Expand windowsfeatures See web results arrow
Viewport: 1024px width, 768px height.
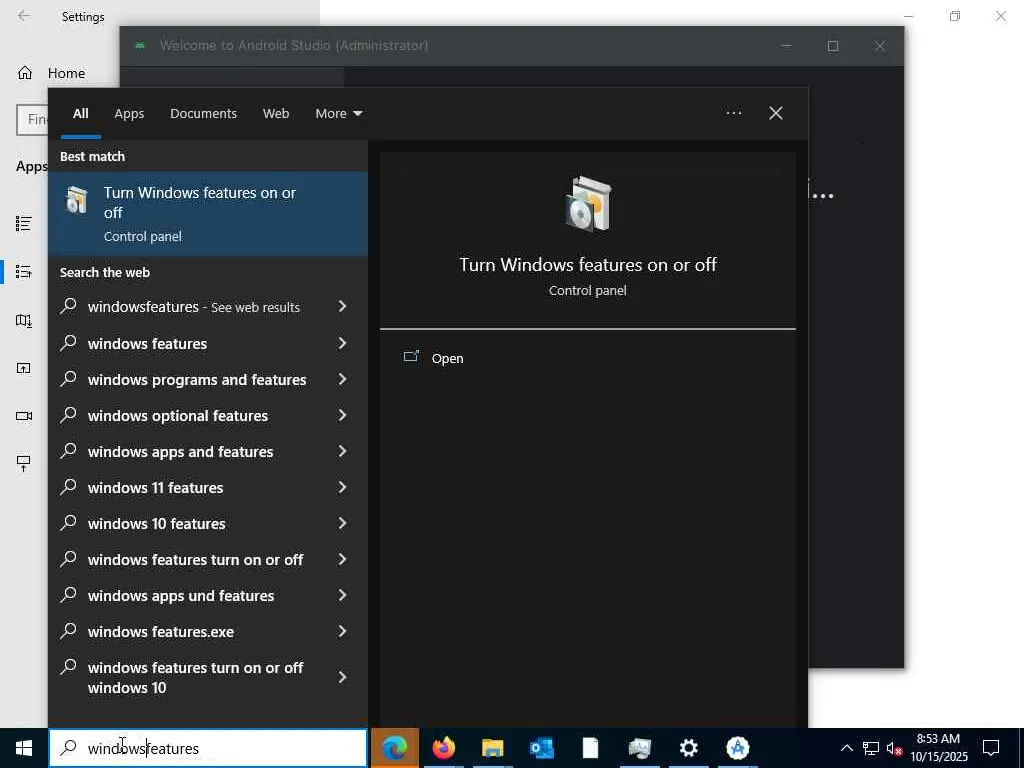tap(342, 306)
